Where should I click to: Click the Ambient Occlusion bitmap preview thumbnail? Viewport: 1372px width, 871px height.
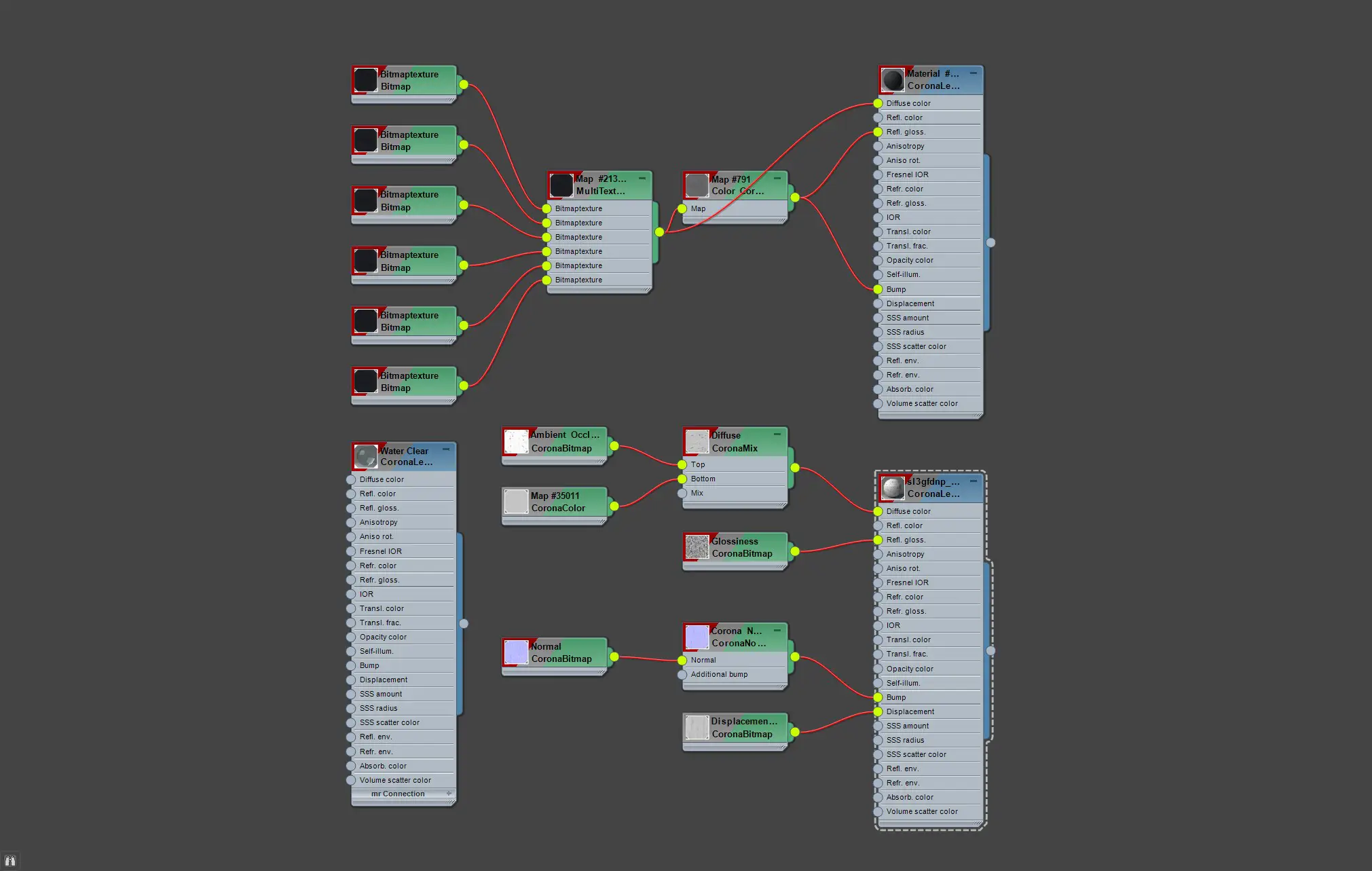point(516,442)
